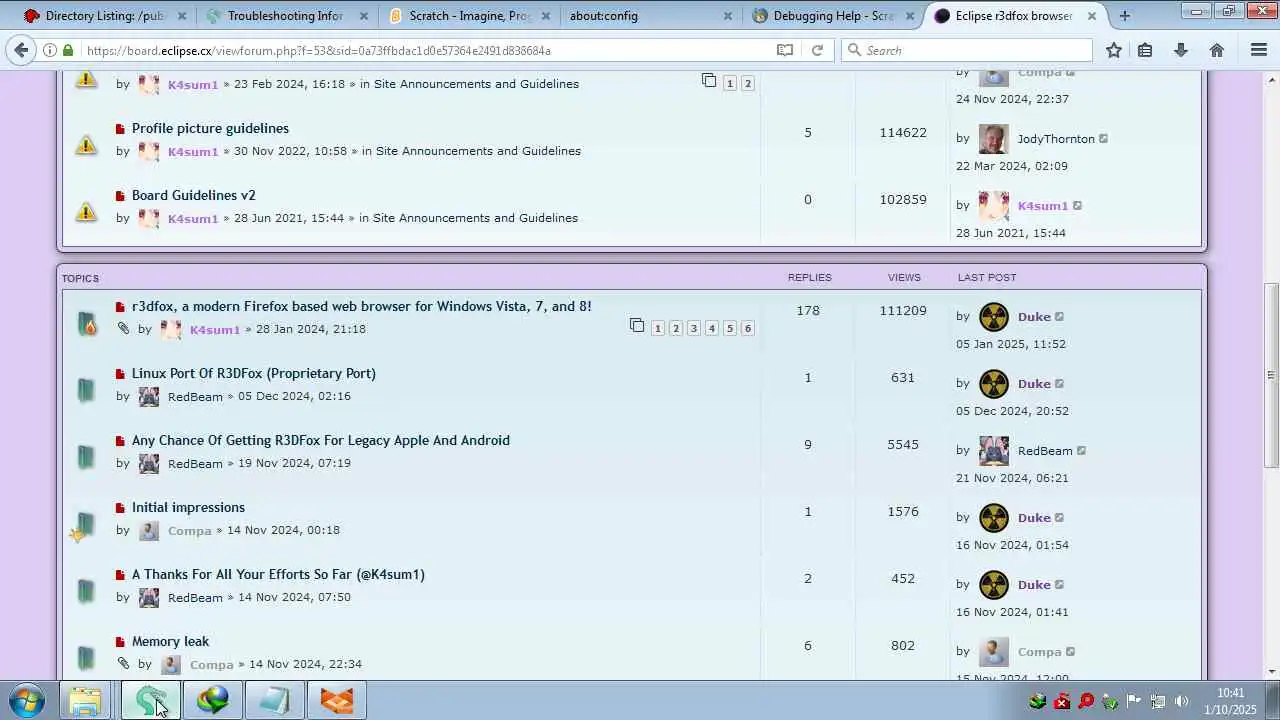Click JodyThornton's avatar picture

[993, 139]
